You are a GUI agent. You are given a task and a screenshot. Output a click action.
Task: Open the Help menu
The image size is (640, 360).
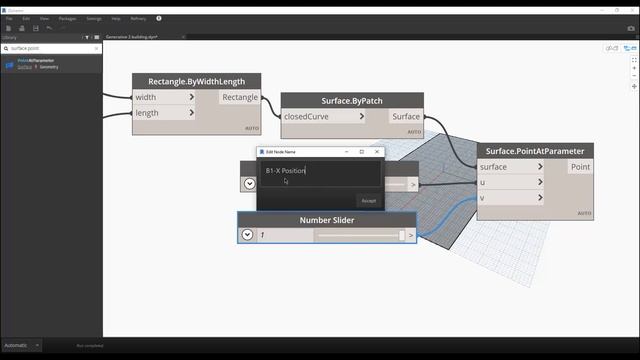(116, 19)
